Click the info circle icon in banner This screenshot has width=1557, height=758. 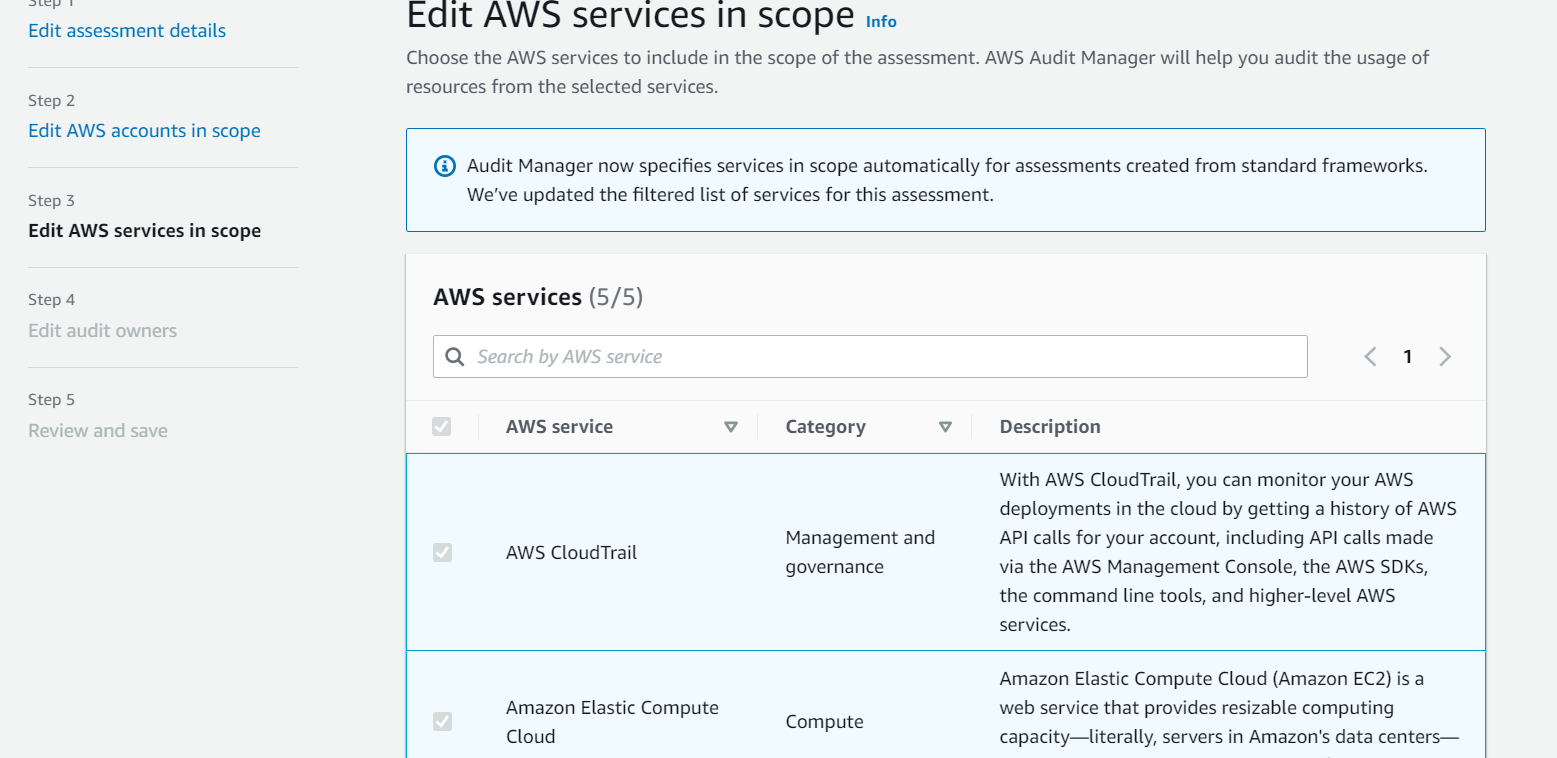[445, 166]
